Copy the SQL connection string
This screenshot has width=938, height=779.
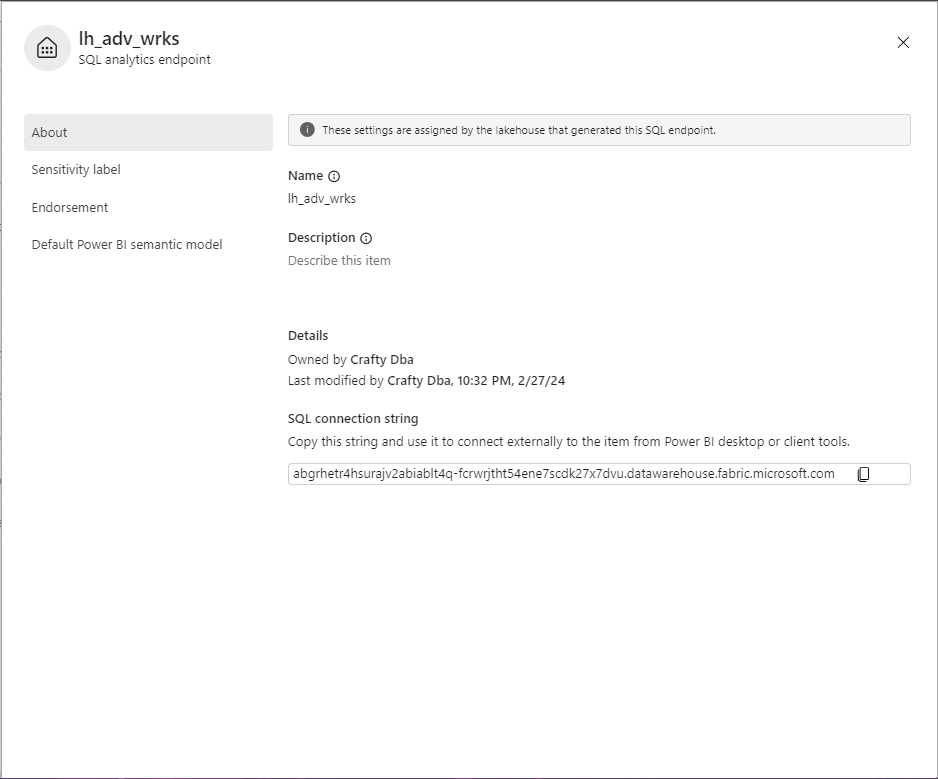click(863, 474)
